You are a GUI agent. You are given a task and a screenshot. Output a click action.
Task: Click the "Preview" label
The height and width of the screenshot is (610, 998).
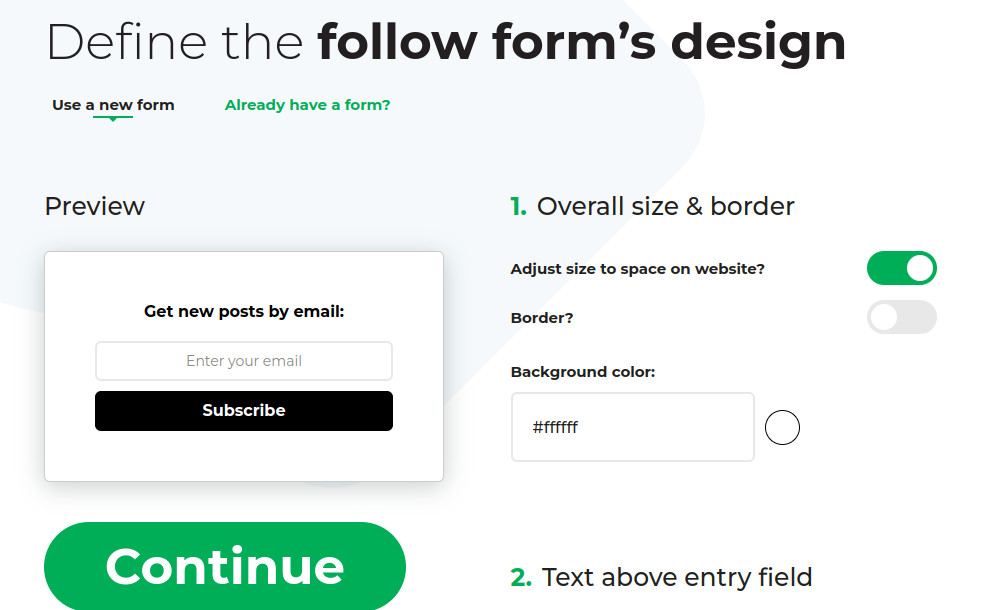[94, 206]
